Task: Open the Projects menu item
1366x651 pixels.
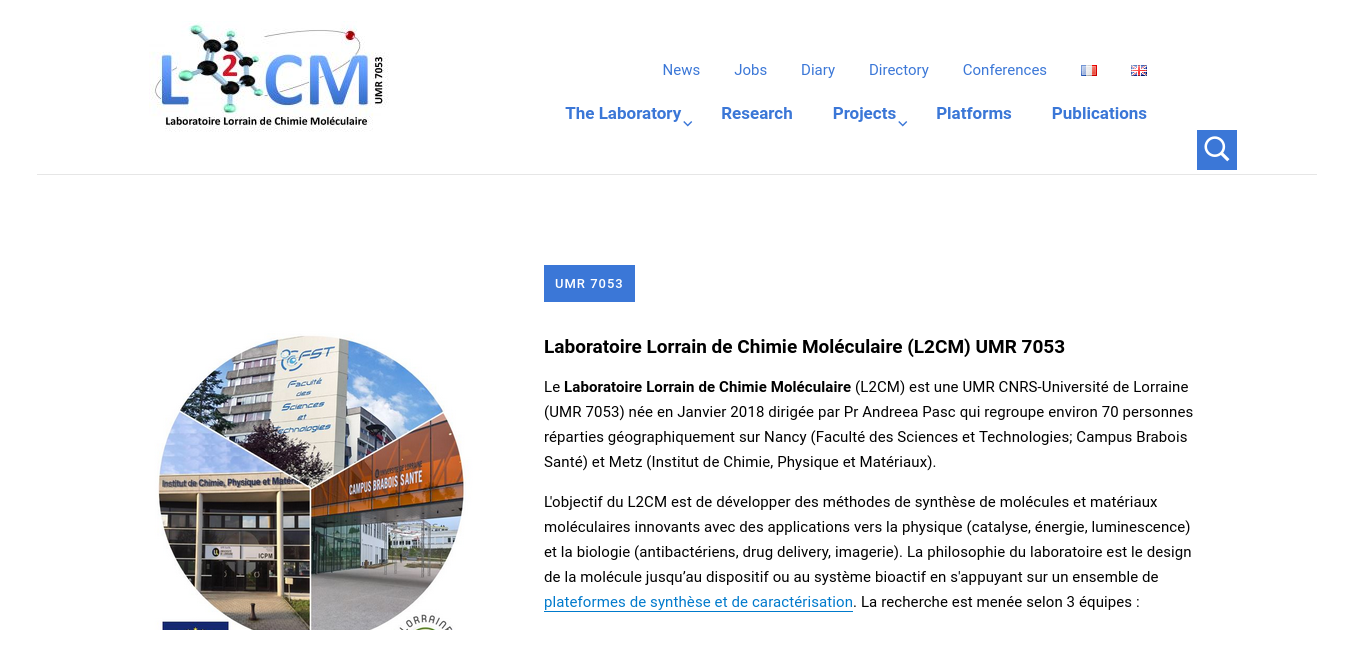Action: (x=864, y=114)
